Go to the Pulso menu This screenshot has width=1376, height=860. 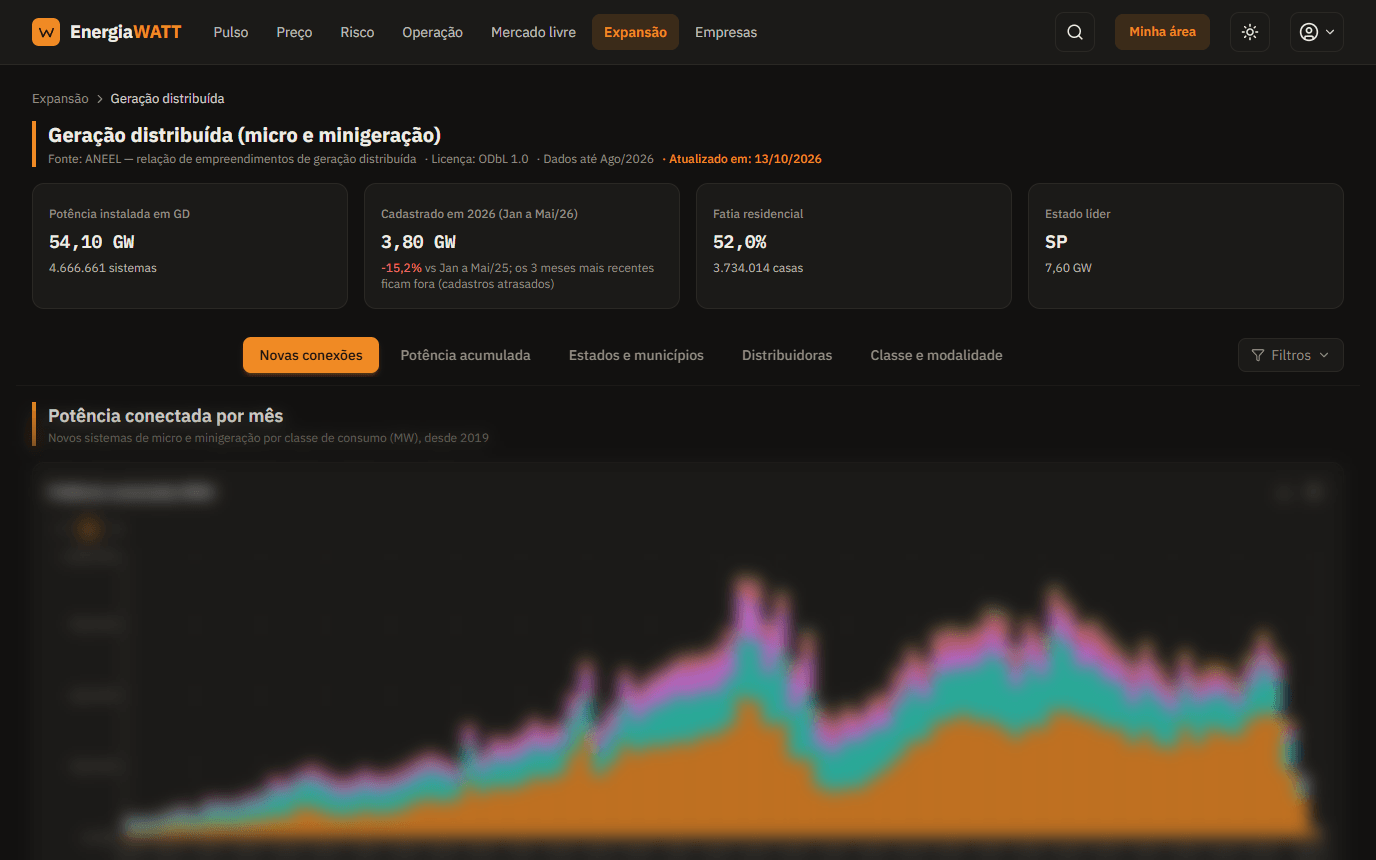coord(231,32)
